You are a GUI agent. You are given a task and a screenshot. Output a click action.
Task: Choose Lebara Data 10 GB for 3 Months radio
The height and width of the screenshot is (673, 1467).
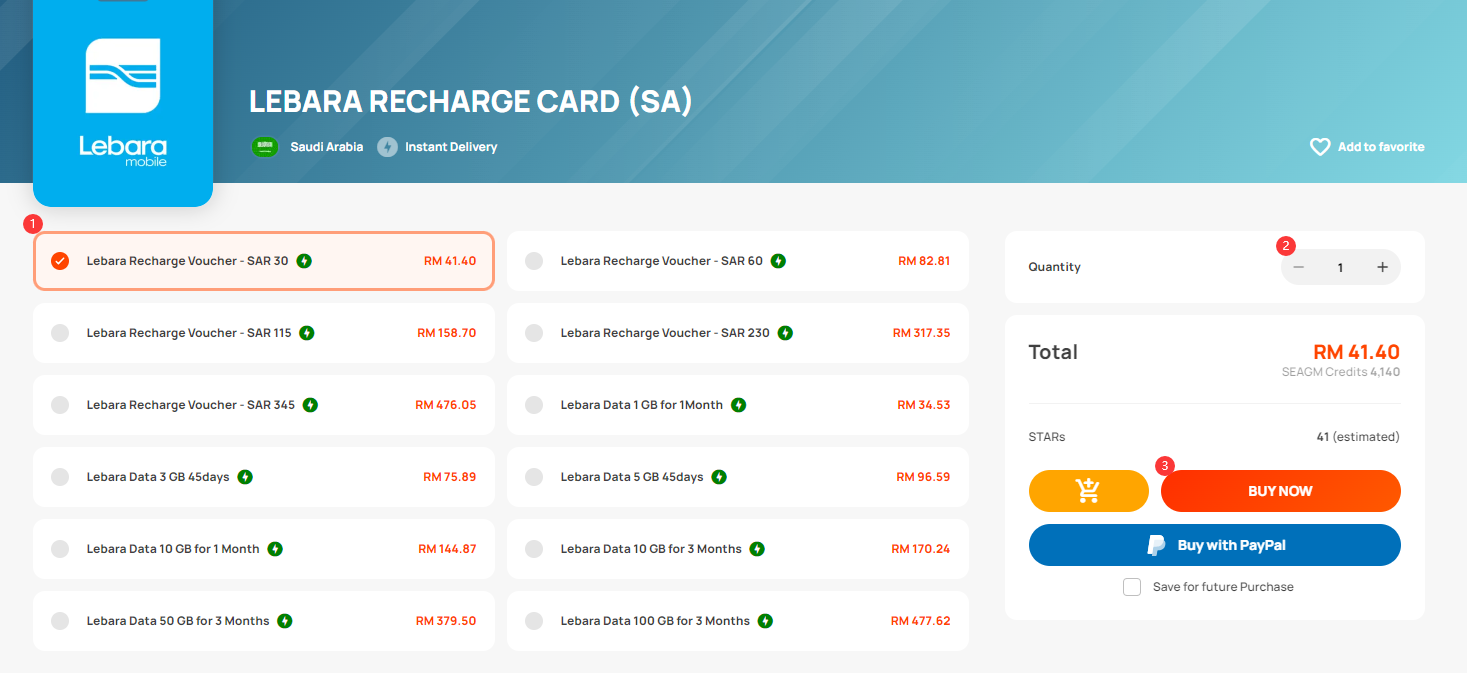click(x=534, y=549)
